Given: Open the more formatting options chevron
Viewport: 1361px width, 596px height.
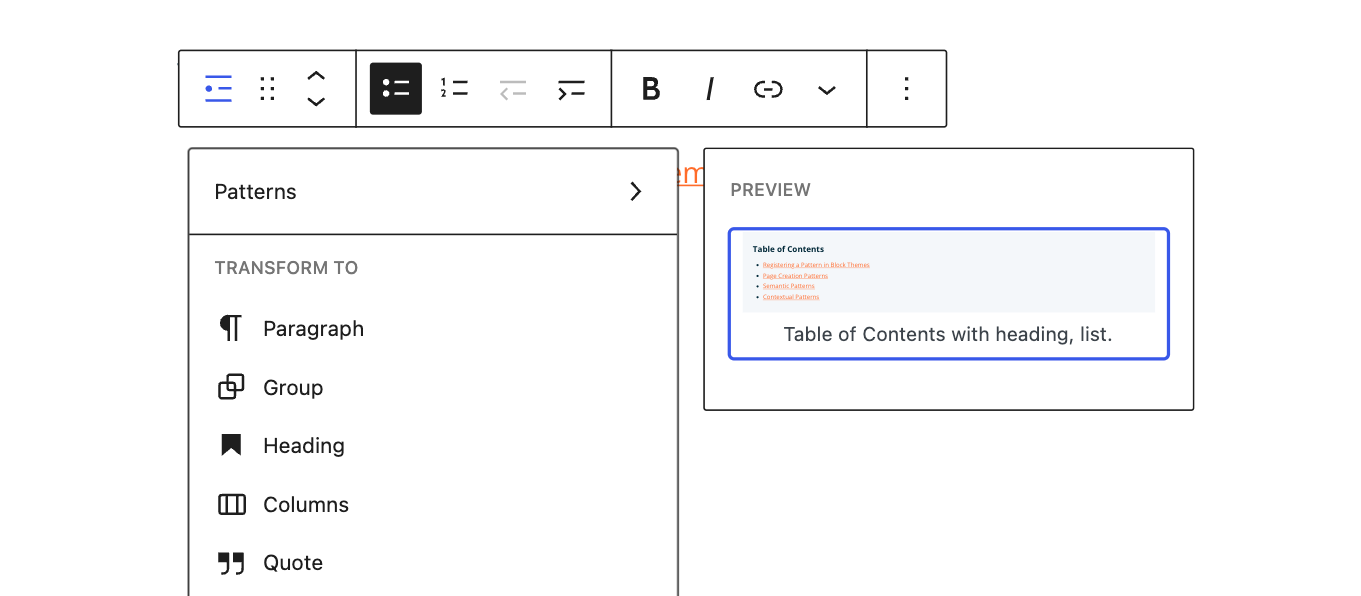Looking at the screenshot, I should 826,90.
